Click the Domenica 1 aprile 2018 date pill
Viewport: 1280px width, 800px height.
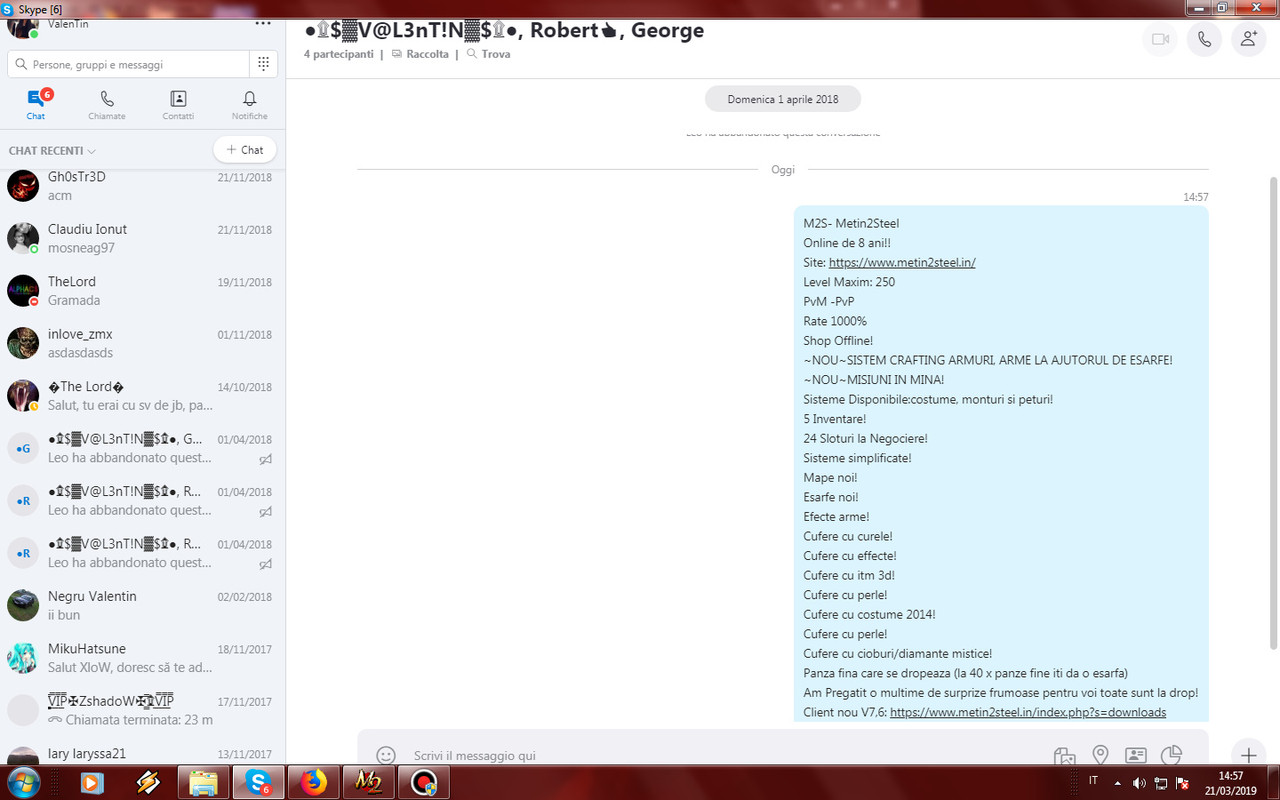(x=783, y=99)
